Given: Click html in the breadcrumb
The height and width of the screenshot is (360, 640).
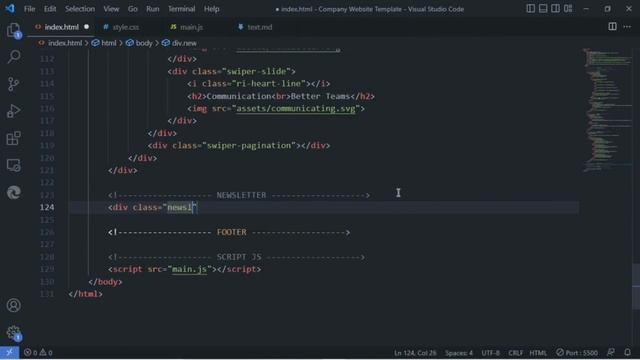Looking at the screenshot, I should tap(109, 43).
